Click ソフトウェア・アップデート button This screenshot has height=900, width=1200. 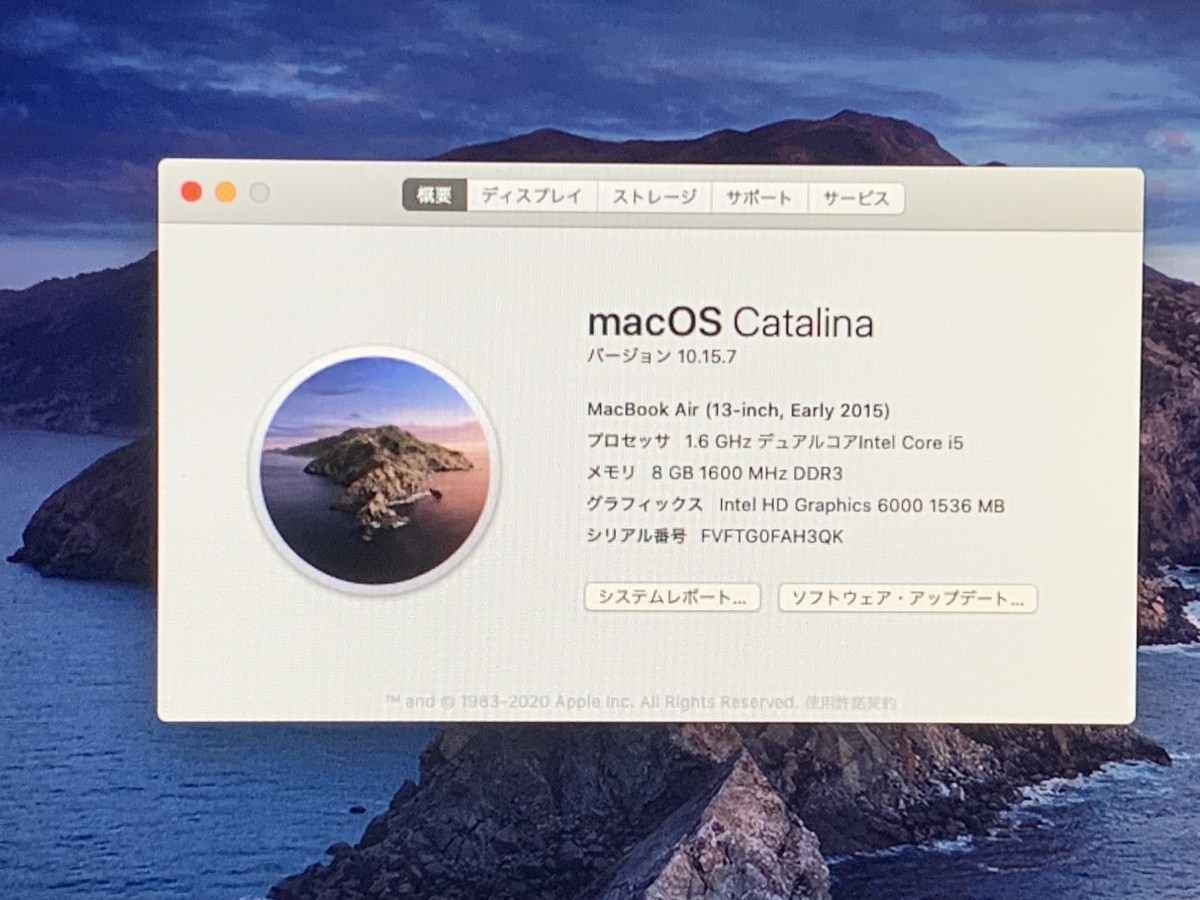908,599
